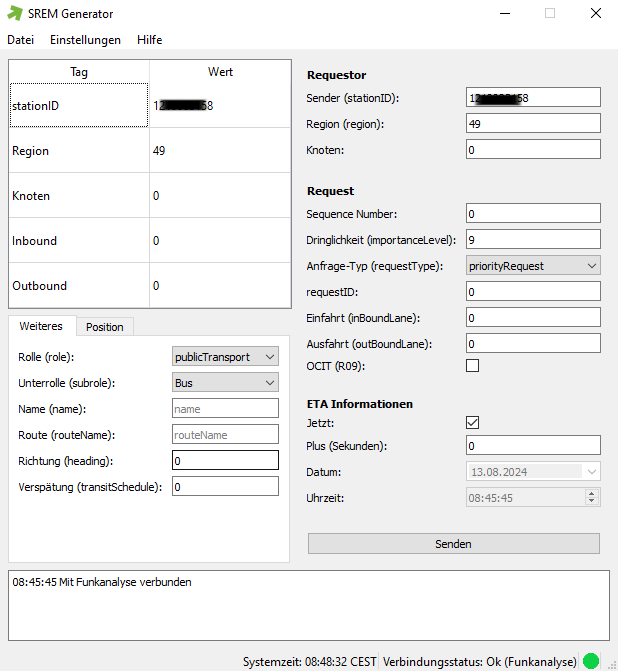Click the stationID value cell in table

(x=220, y=105)
